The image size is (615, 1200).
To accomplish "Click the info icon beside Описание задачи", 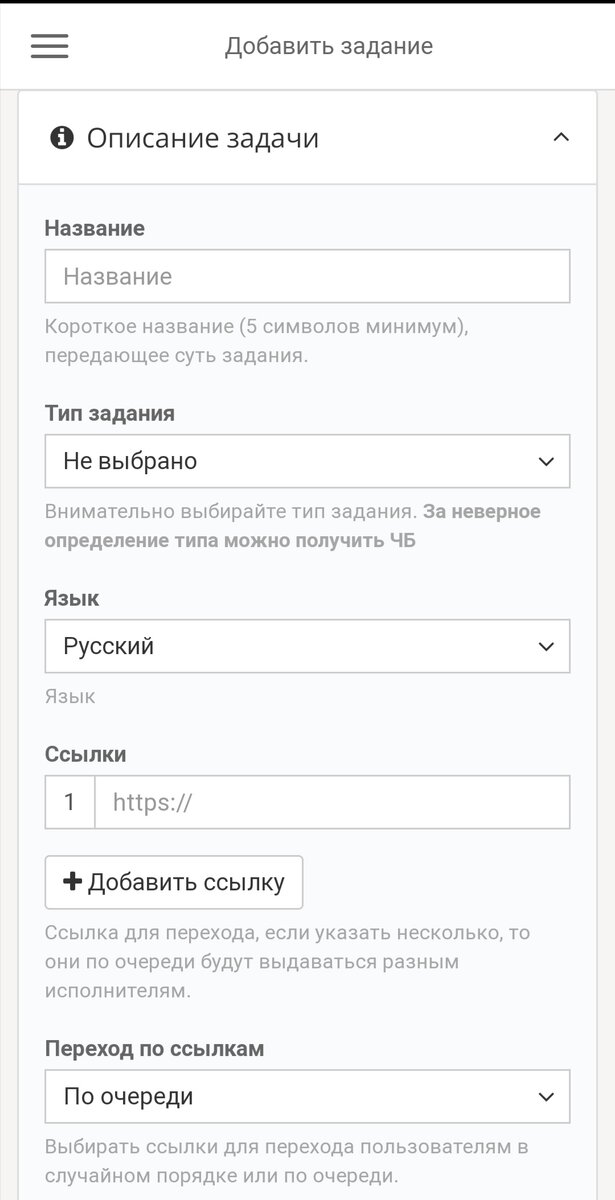I will (x=62, y=138).
